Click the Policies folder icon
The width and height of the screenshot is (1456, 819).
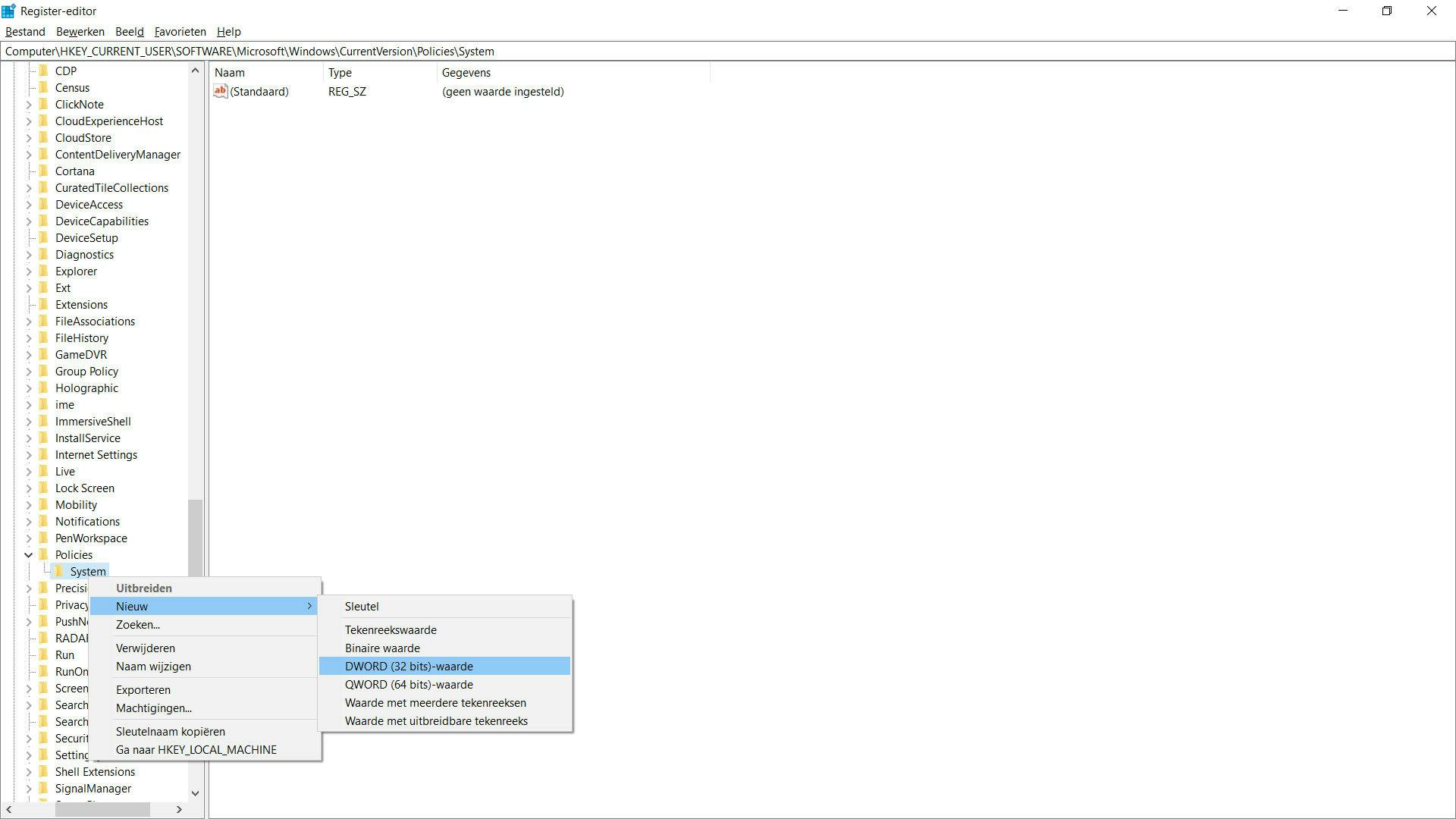click(x=44, y=554)
